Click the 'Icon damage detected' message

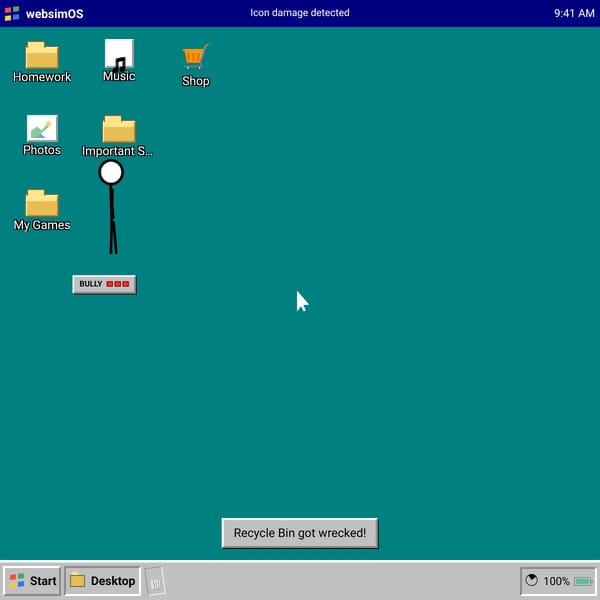point(300,13)
